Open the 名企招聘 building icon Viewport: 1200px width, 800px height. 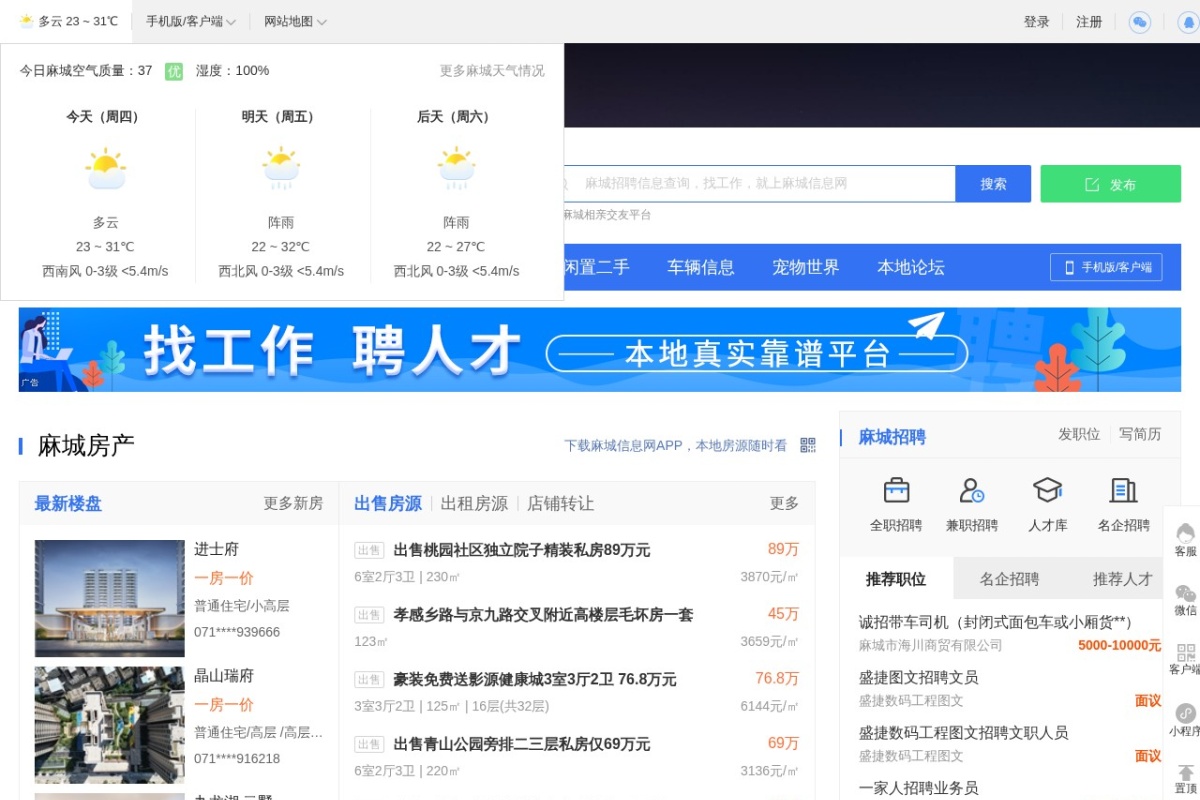coord(1124,490)
